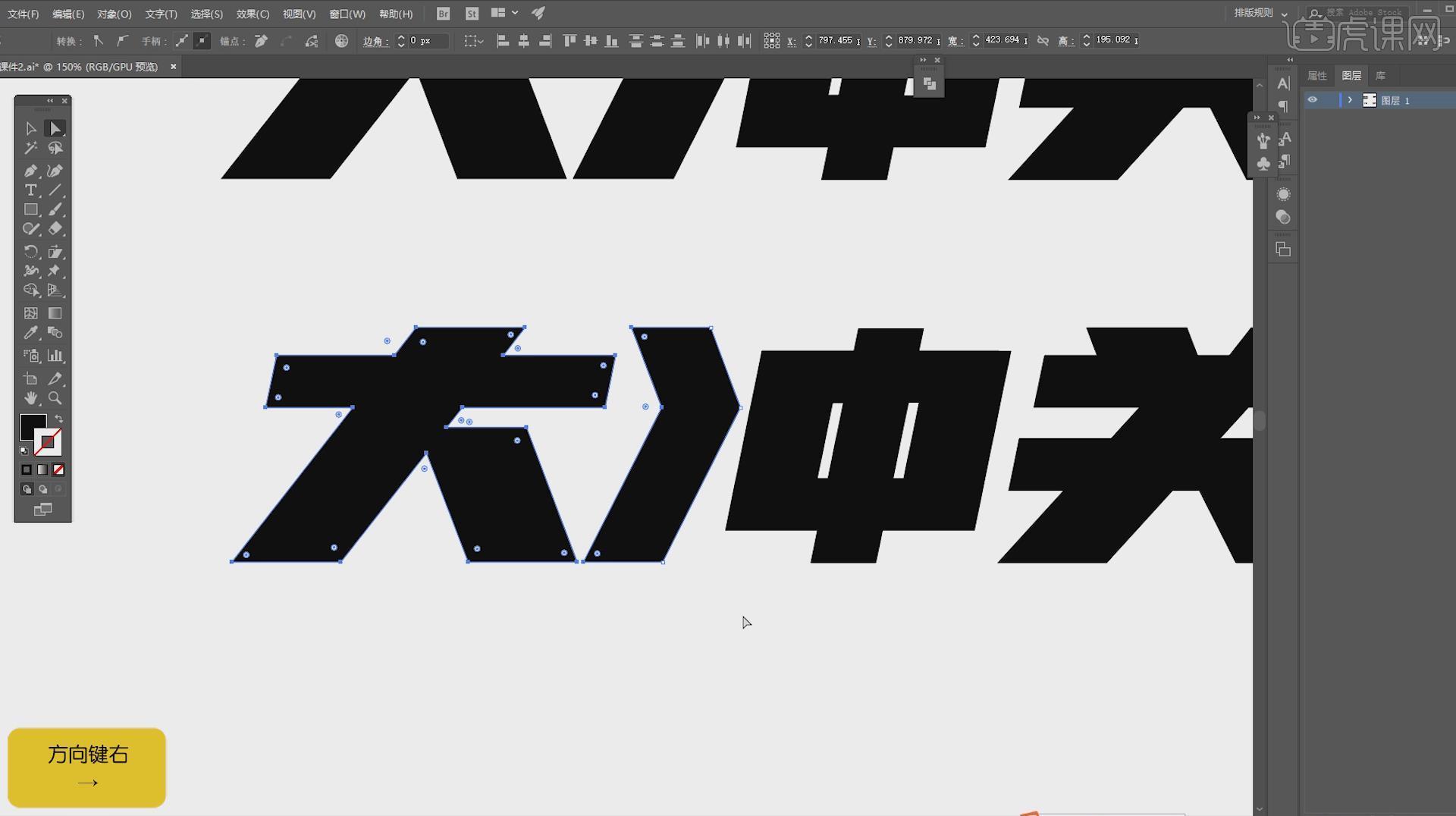
Task: Select the Puppet Warp pin tool
Action: pyautogui.click(x=55, y=271)
